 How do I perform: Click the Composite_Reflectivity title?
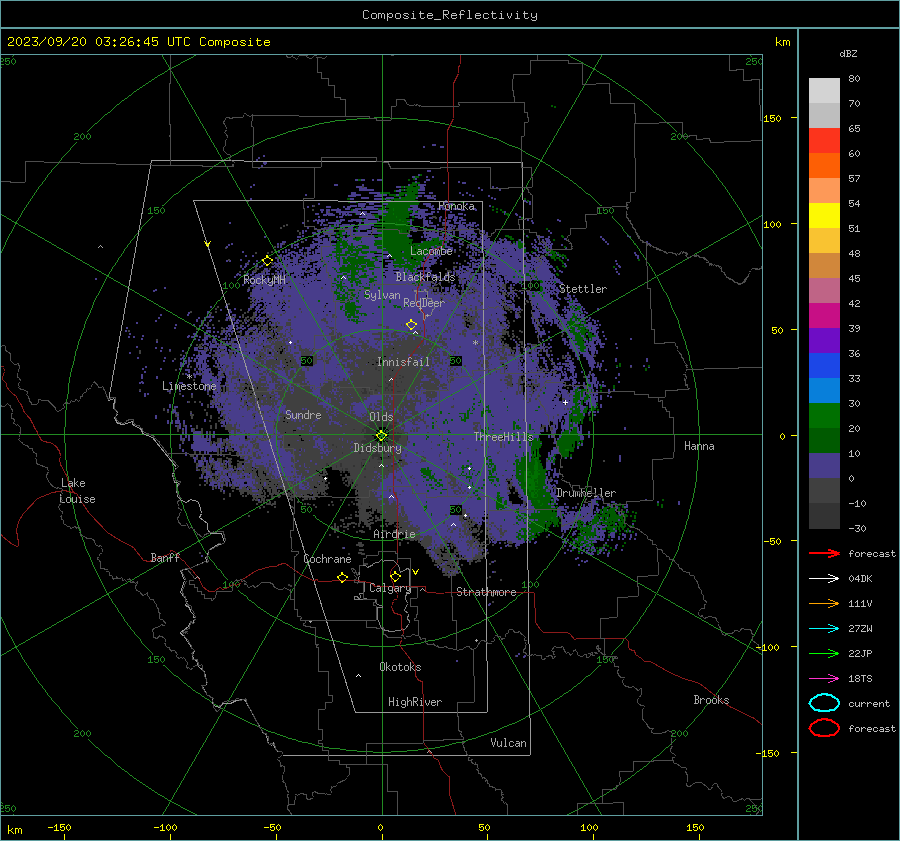[x=450, y=15]
